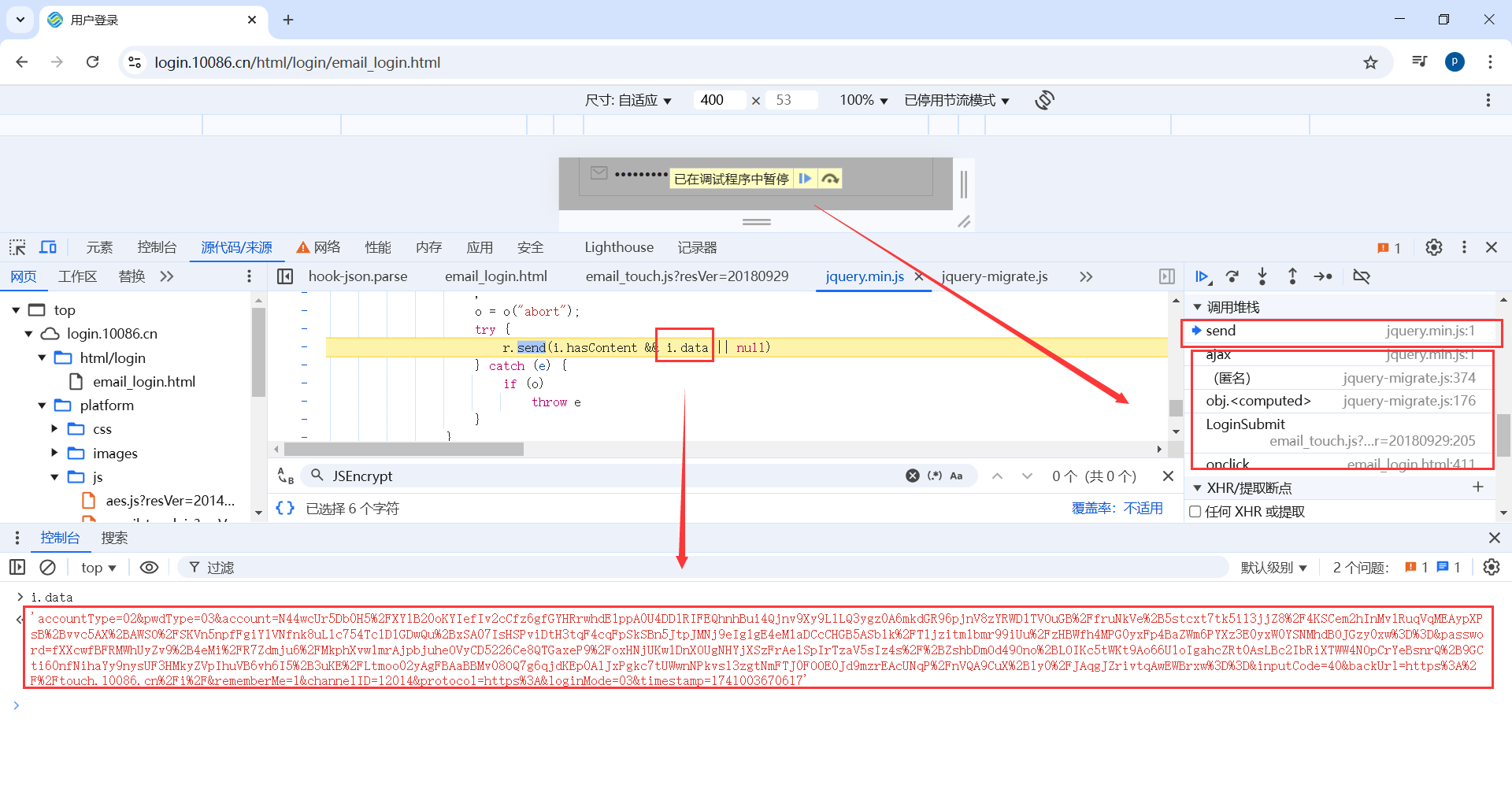
Task: Toggle the navigator sidebar icon beside hook-json.parse
Action: point(285,276)
